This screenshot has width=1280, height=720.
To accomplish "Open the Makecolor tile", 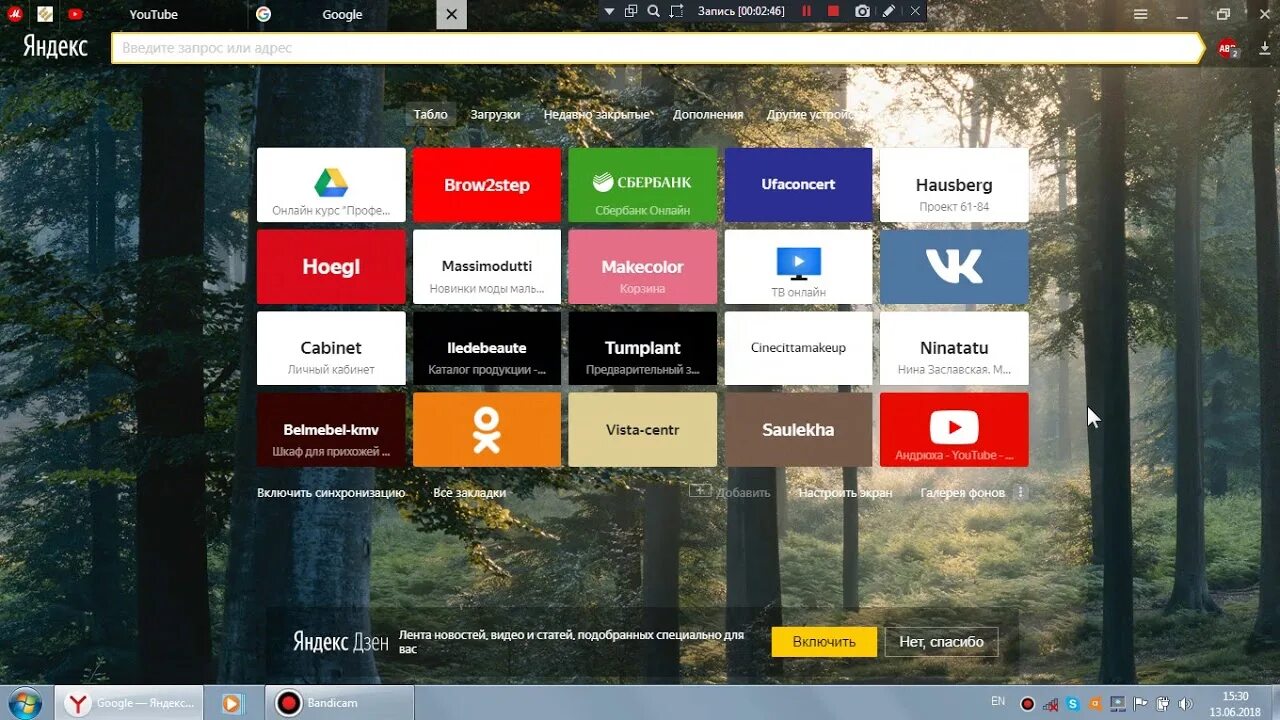I will pyautogui.click(x=643, y=267).
